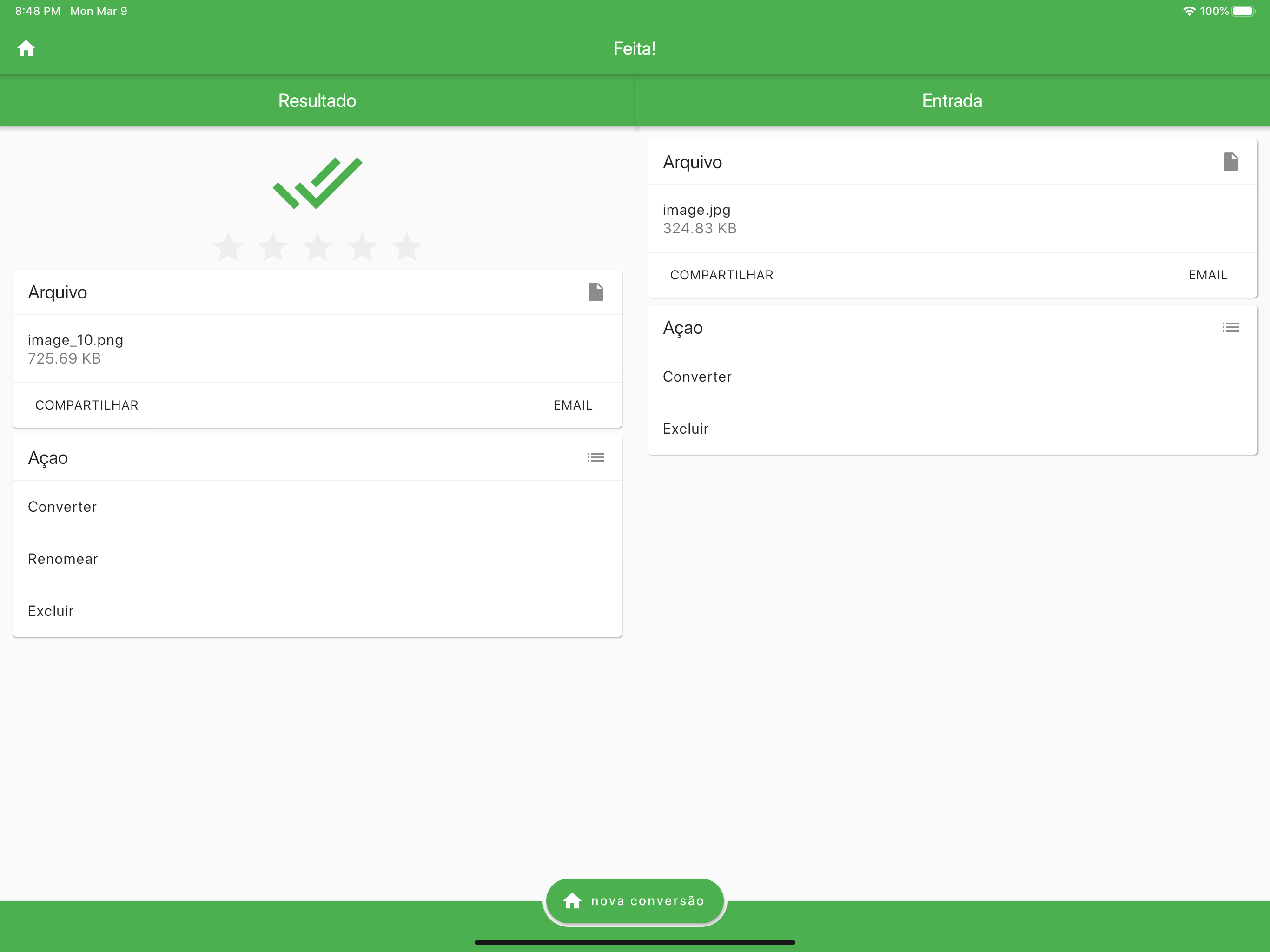The height and width of the screenshot is (952, 1270).
Task: Click list icon in Entrada Açao card
Action: pos(1230,327)
